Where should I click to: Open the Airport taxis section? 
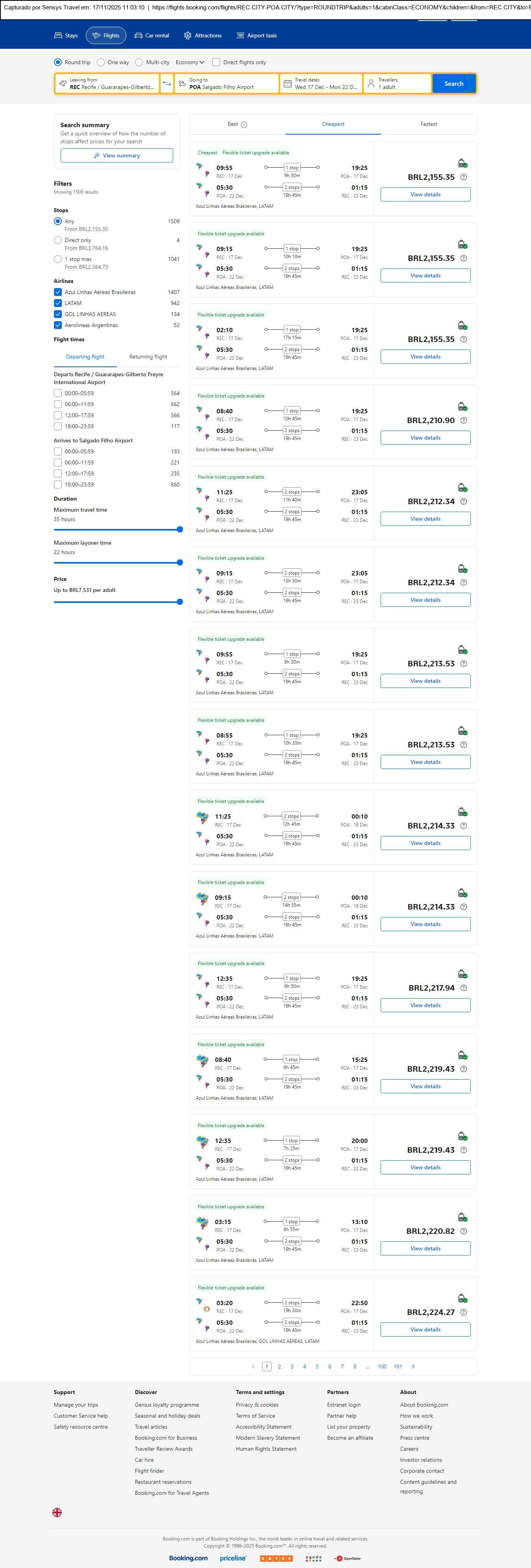coord(256,36)
